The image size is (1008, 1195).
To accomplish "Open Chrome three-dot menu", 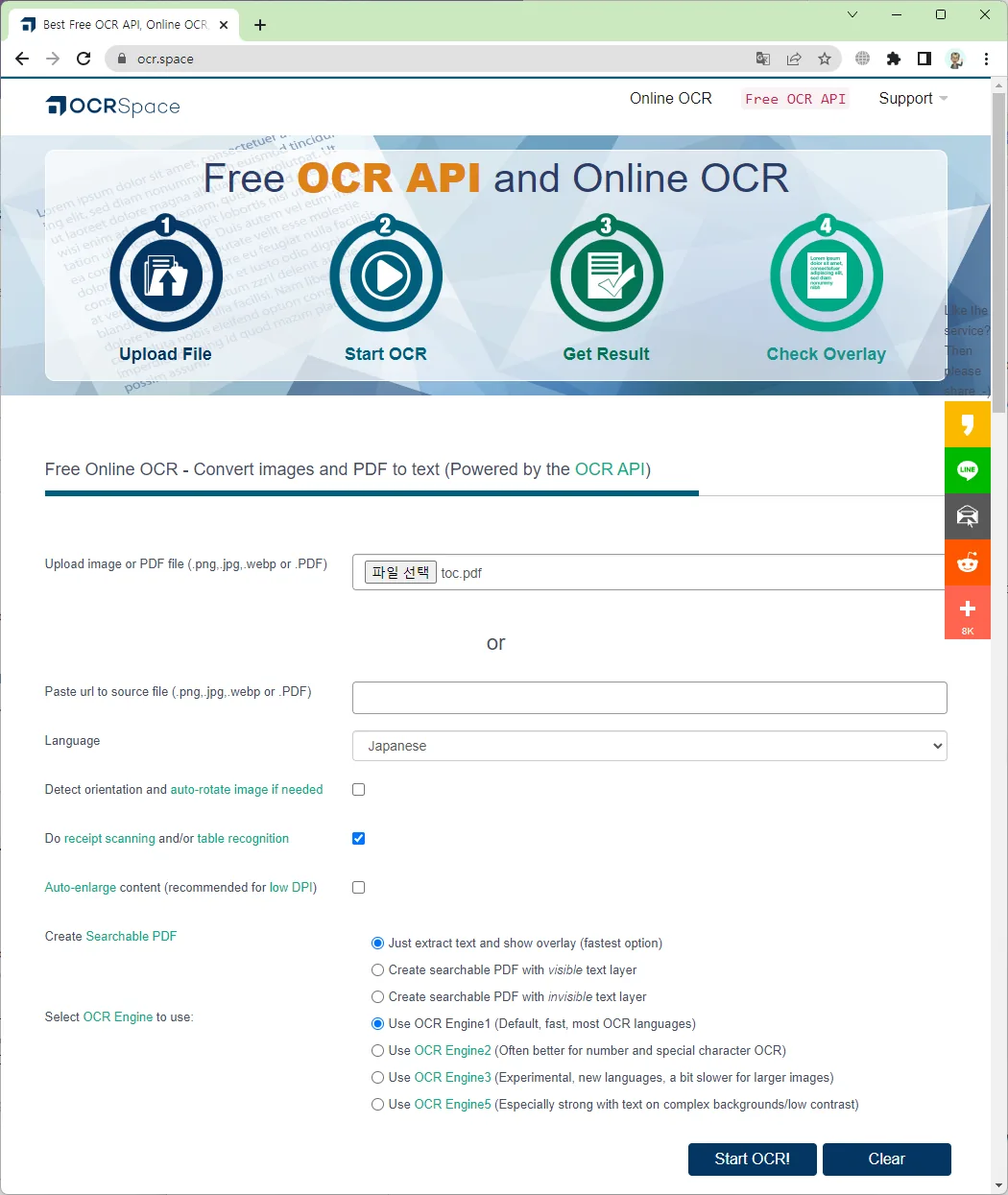I will [x=986, y=59].
